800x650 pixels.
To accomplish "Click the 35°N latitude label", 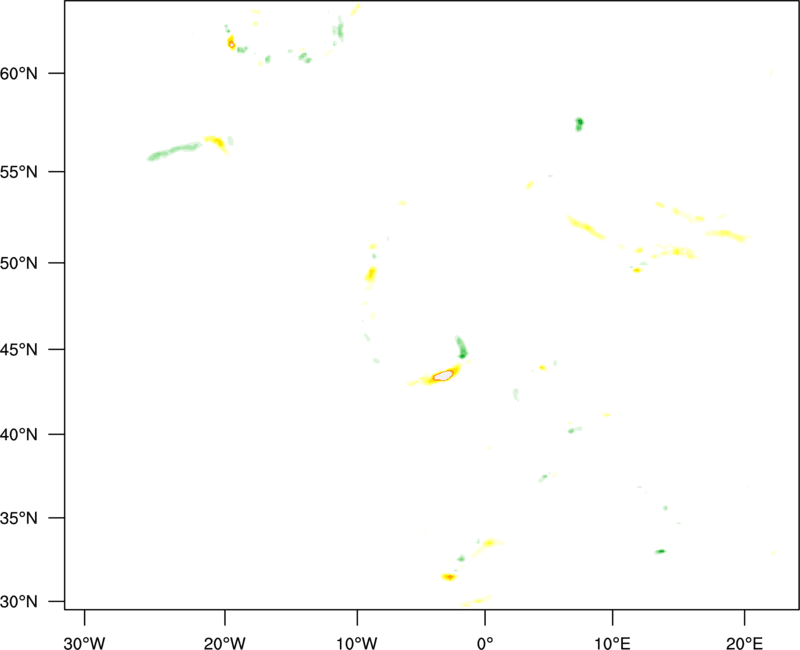I will tap(19, 518).
